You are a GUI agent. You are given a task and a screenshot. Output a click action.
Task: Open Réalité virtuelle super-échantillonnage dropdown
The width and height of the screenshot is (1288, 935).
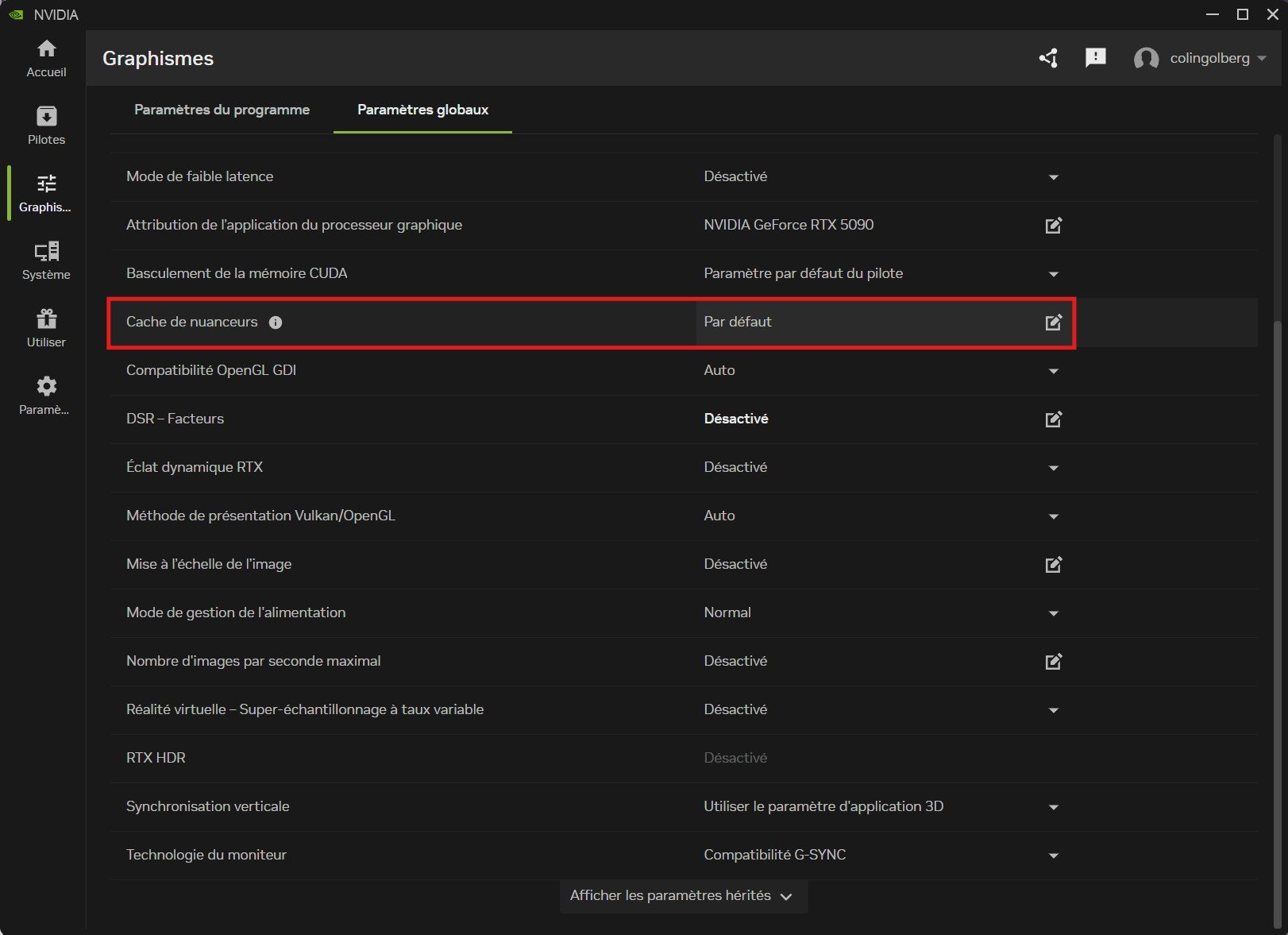pos(1054,710)
